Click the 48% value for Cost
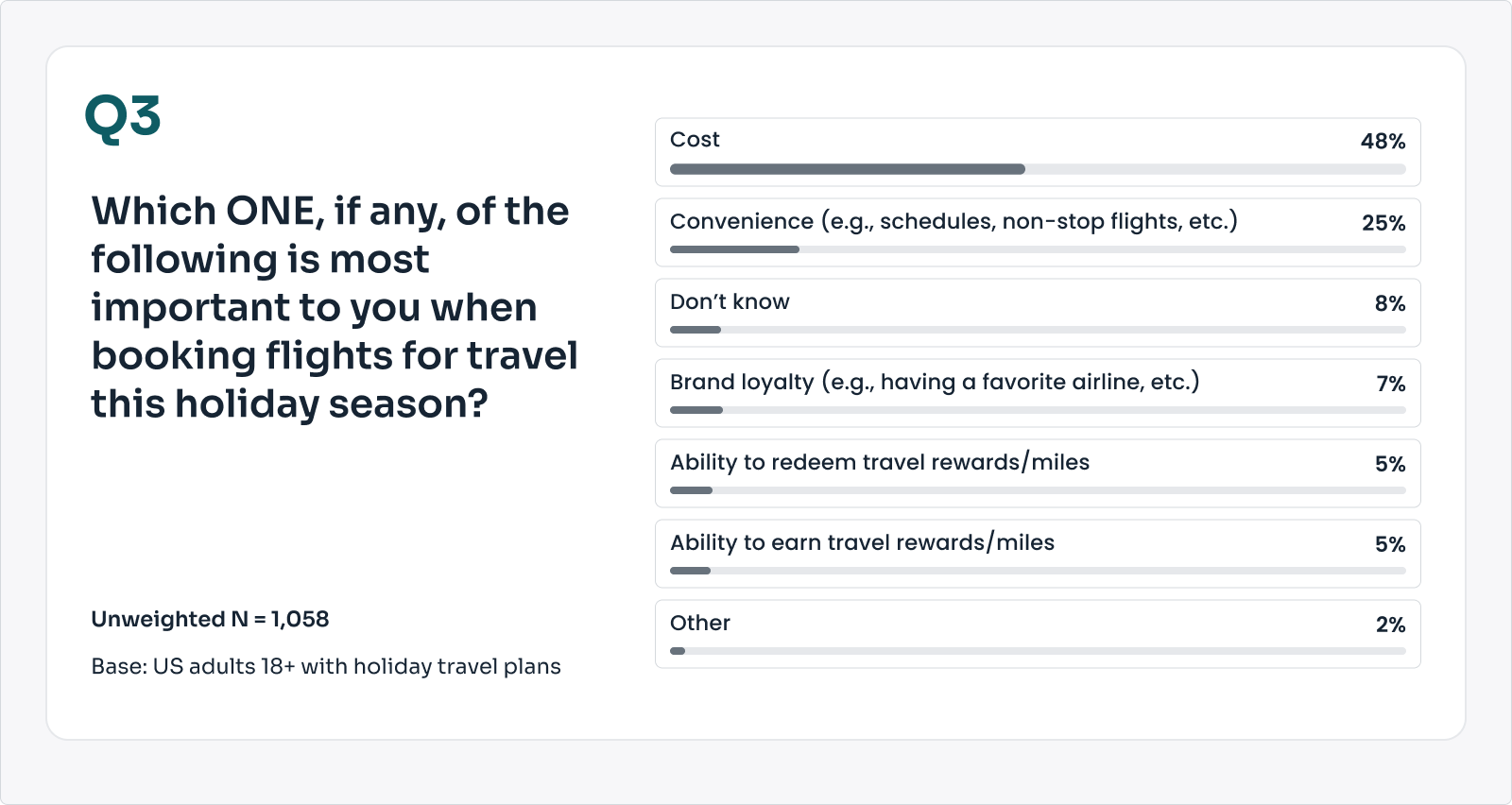Image resolution: width=1512 pixels, height=805 pixels. tap(1383, 142)
